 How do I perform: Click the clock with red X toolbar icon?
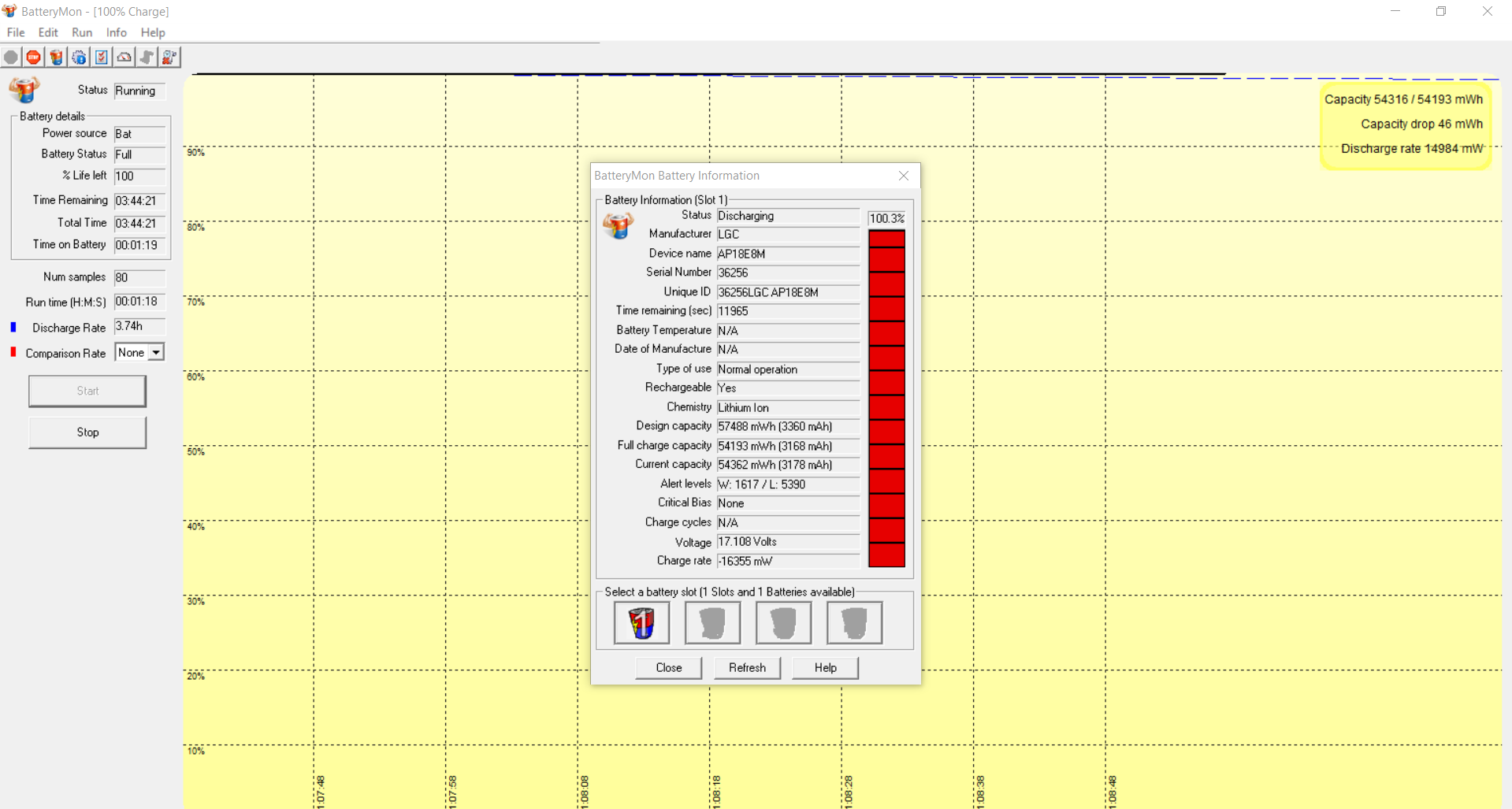coord(169,57)
